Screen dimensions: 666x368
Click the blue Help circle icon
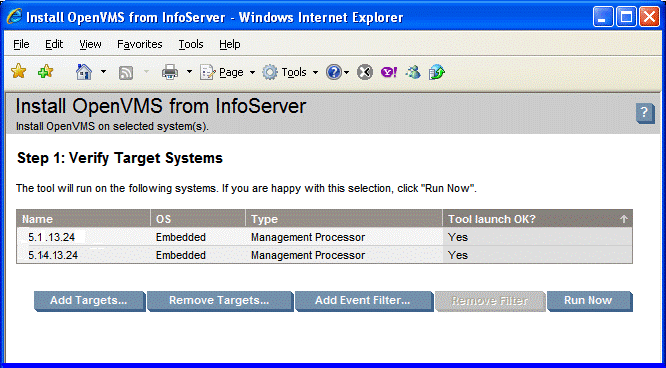tap(334, 72)
